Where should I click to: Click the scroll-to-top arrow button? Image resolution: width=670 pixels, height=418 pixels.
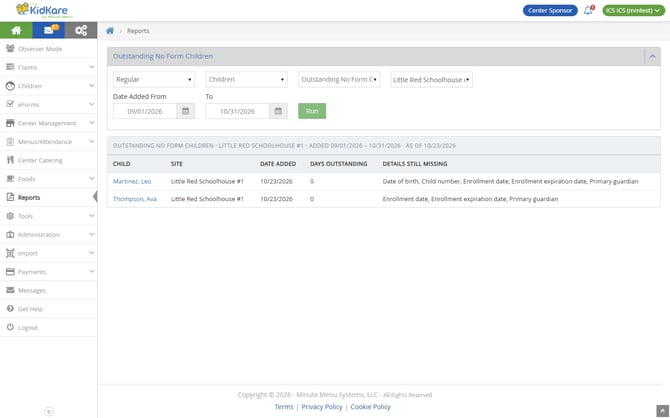(x=662, y=411)
